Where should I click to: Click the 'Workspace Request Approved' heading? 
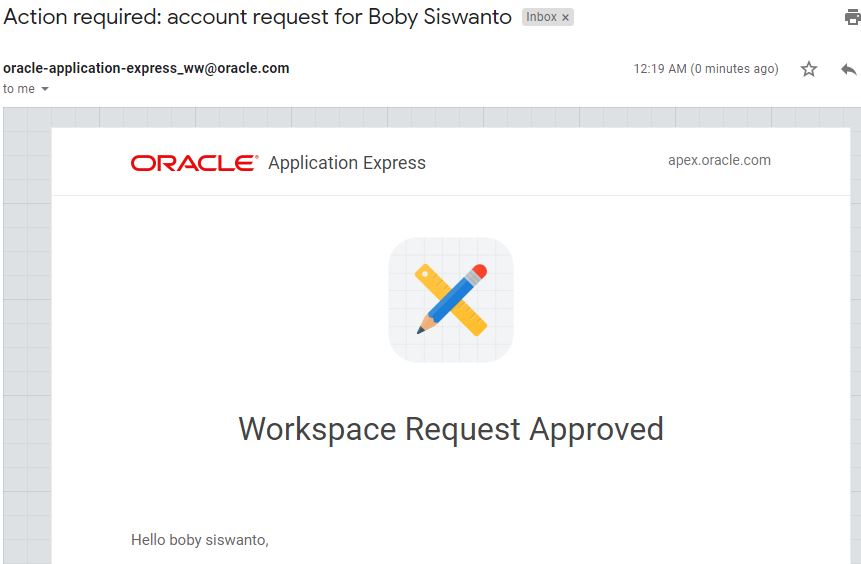coord(451,429)
